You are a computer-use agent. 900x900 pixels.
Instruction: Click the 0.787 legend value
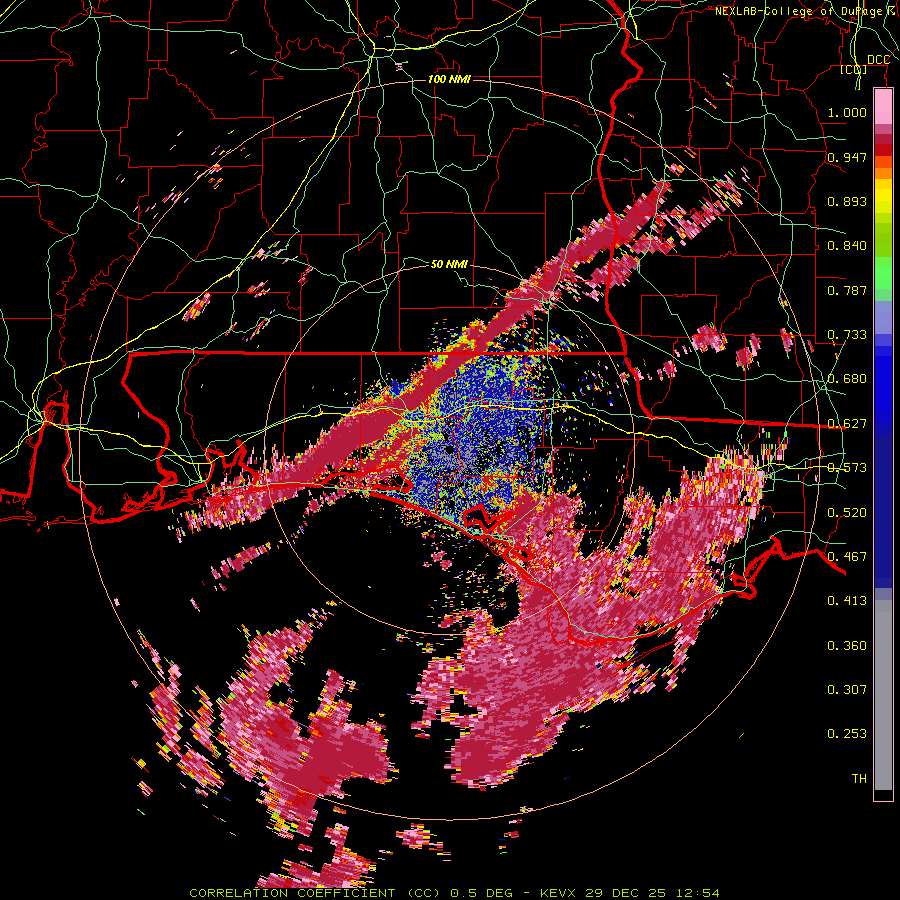(847, 290)
